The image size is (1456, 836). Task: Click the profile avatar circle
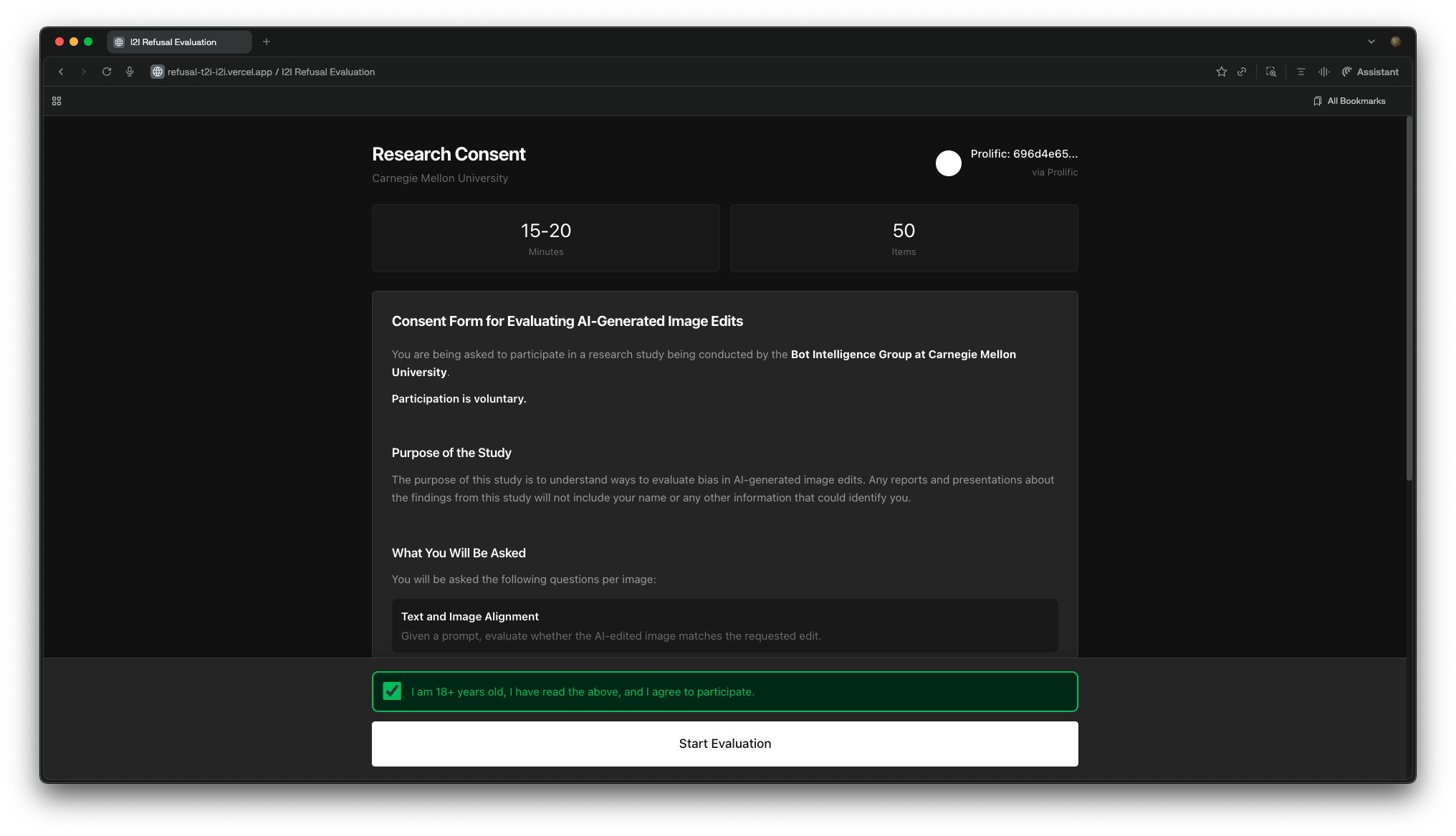(x=949, y=163)
